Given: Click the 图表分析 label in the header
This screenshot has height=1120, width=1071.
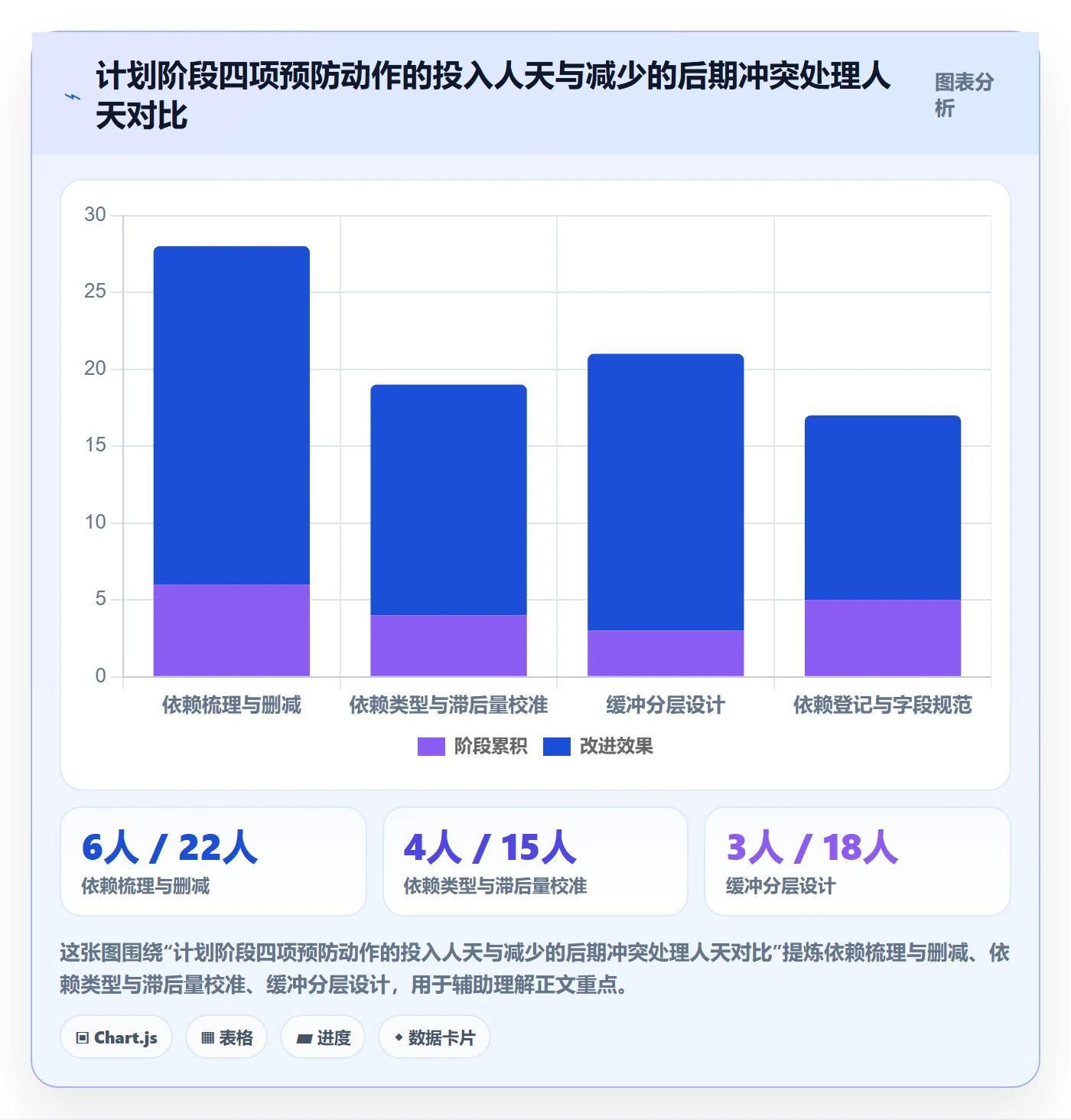Looking at the screenshot, I should [x=964, y=95].
